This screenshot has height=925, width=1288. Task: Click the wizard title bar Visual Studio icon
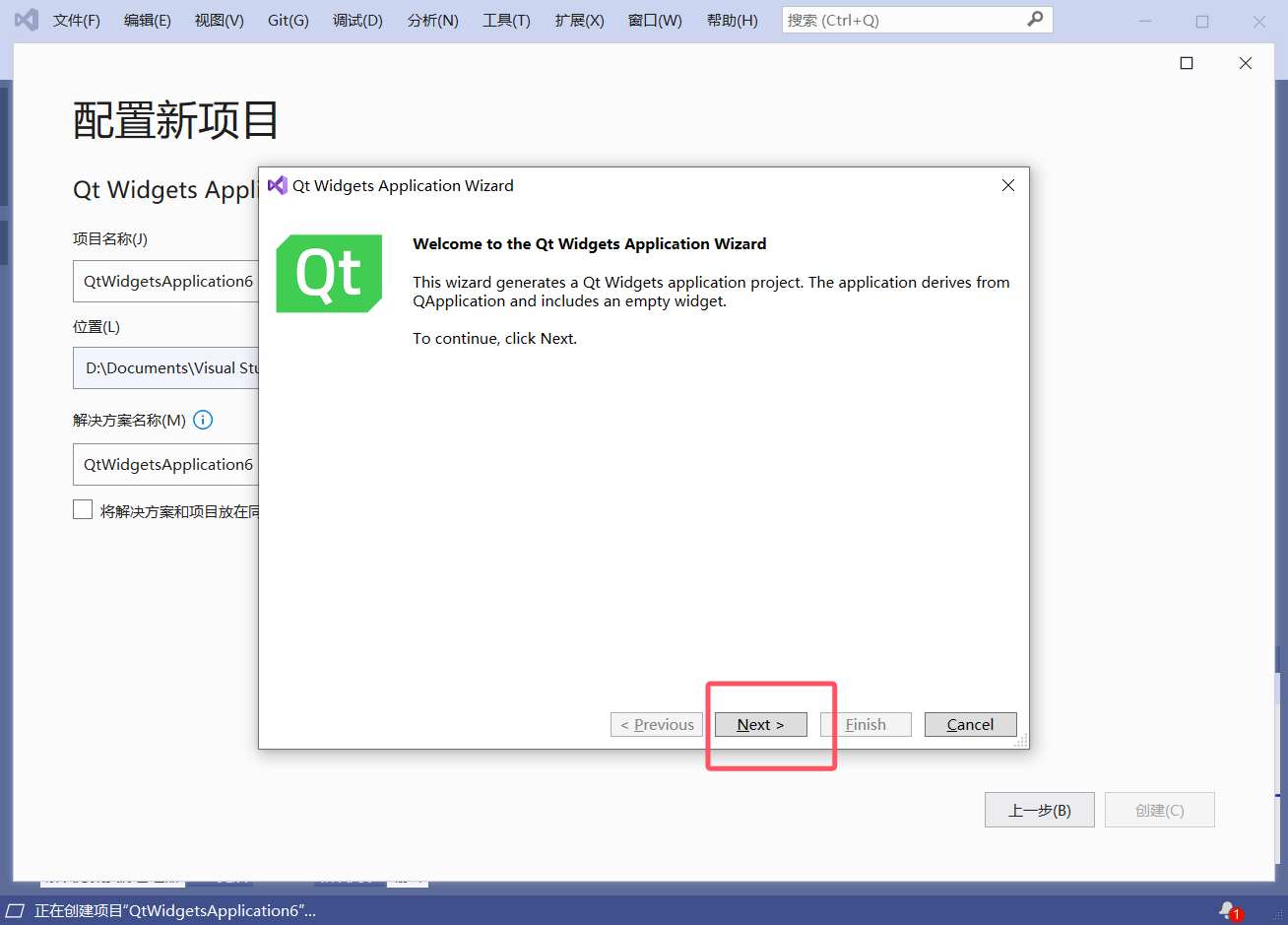[277, 185]
